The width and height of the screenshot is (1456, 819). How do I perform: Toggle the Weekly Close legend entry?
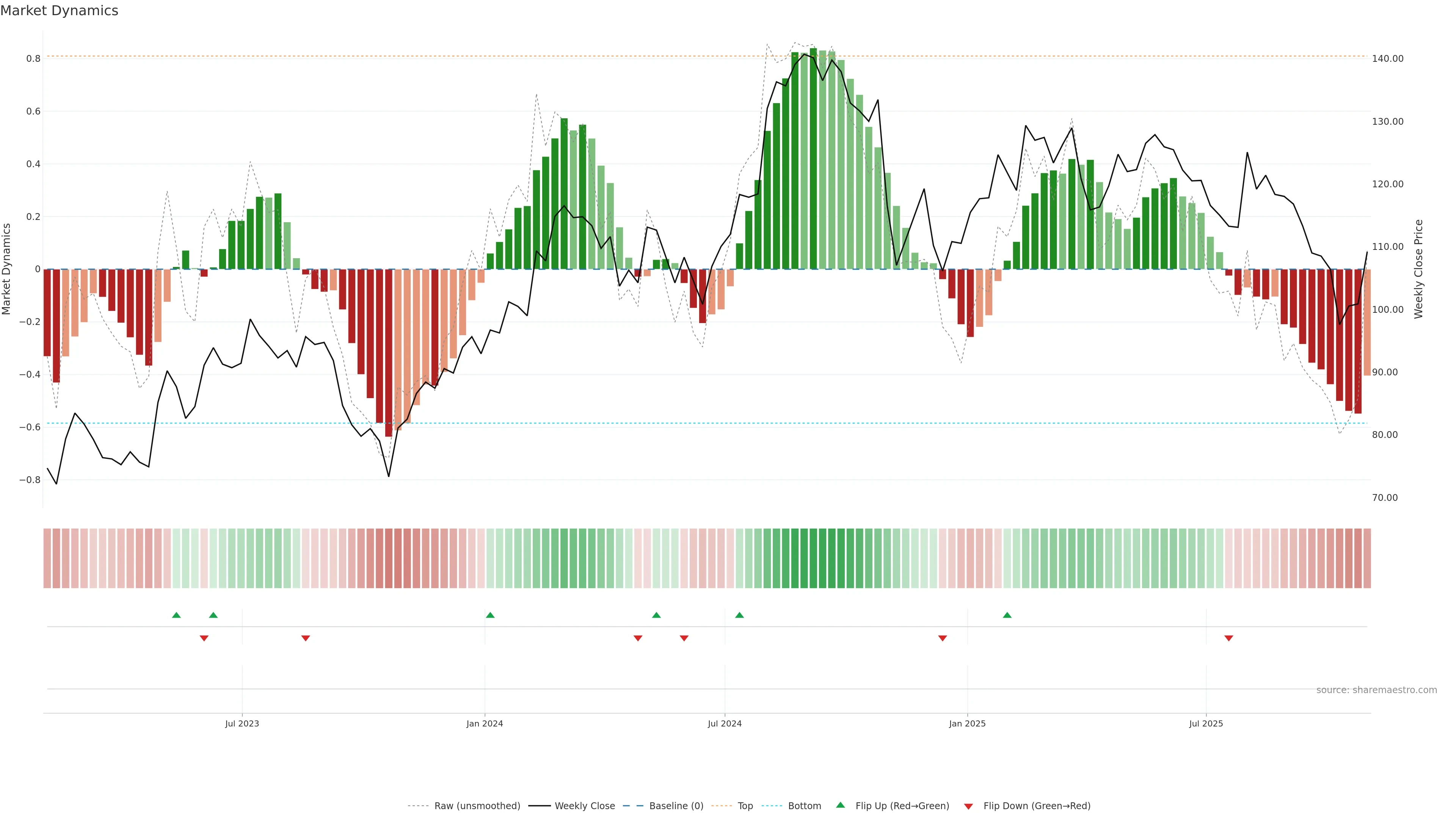584,806
